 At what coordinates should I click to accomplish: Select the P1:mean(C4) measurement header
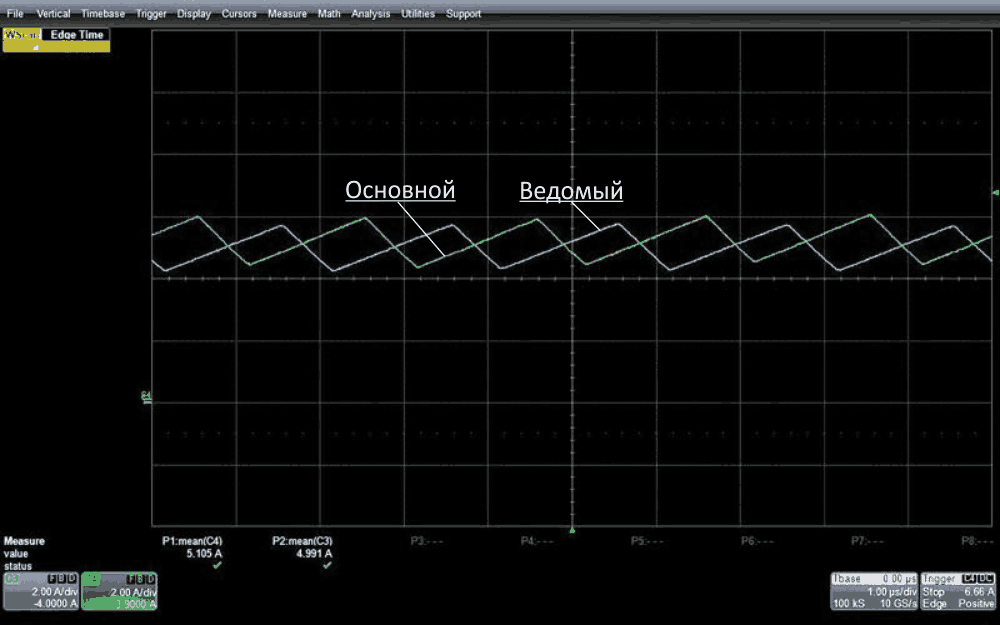(192, 541)
